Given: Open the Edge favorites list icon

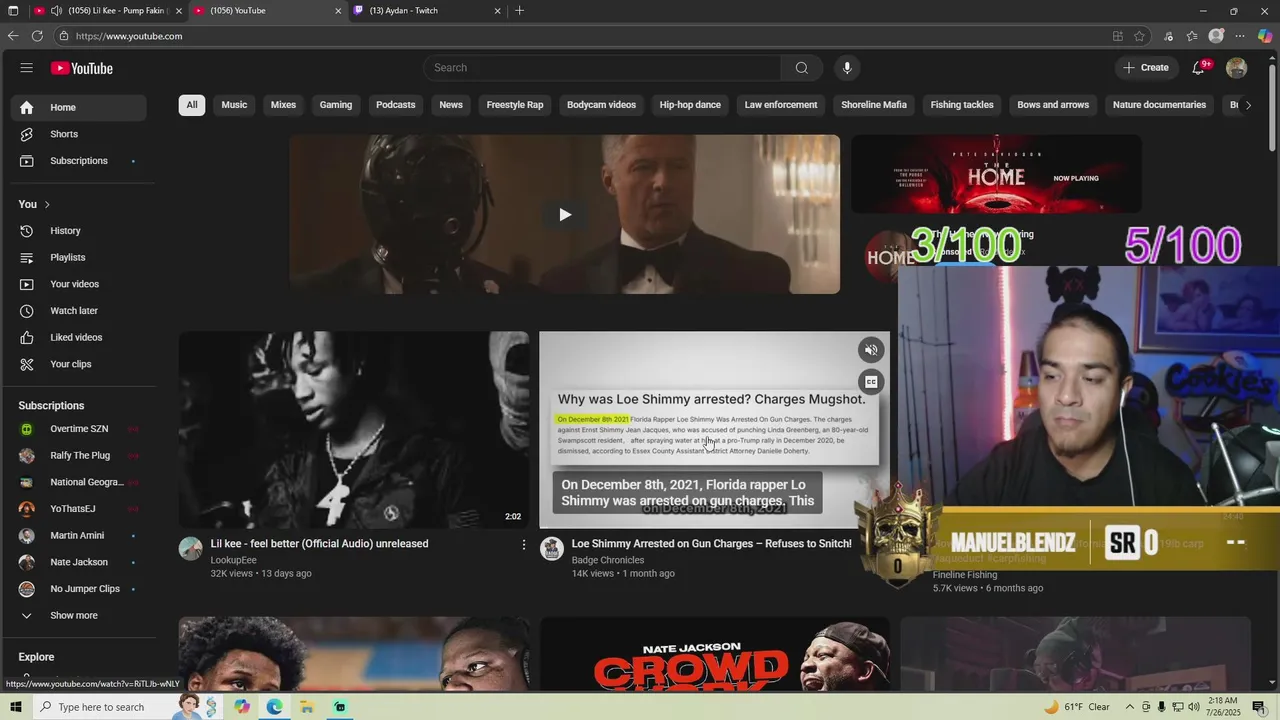Looking at the screenshot, I should pyautogui.click(x=1192, y=36).
